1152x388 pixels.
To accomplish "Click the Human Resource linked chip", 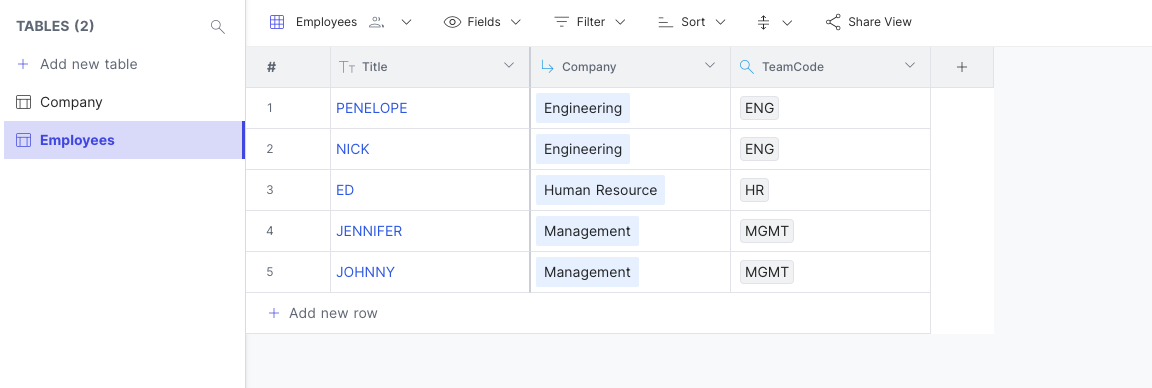I will click(600, 190).
